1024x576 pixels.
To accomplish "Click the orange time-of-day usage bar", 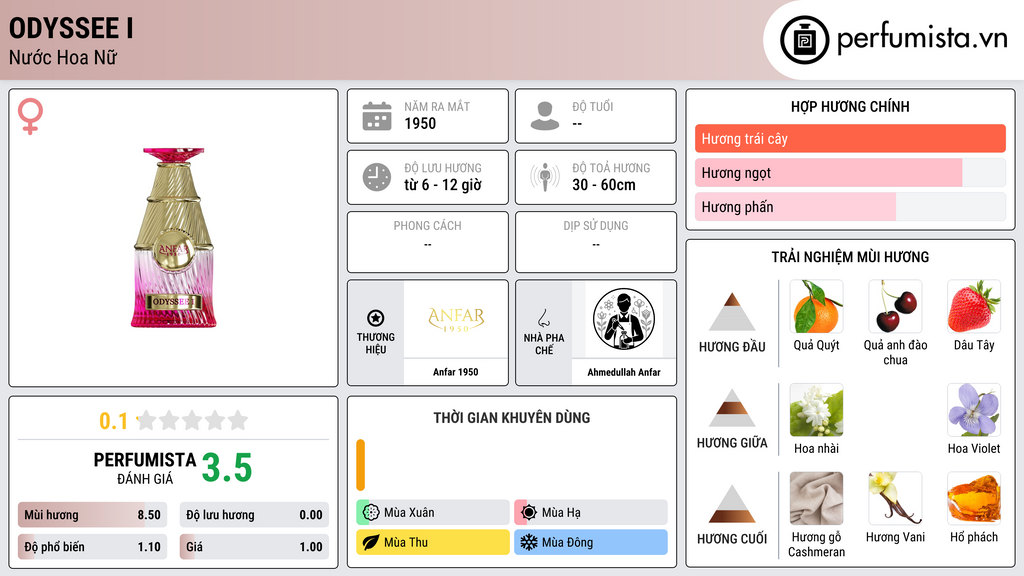I will 360,465.
